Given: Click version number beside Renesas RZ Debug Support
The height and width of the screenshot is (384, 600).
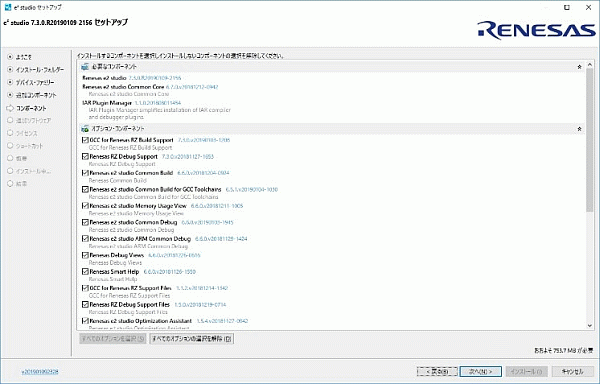Looking at the screenshot, I should (188, 156).
